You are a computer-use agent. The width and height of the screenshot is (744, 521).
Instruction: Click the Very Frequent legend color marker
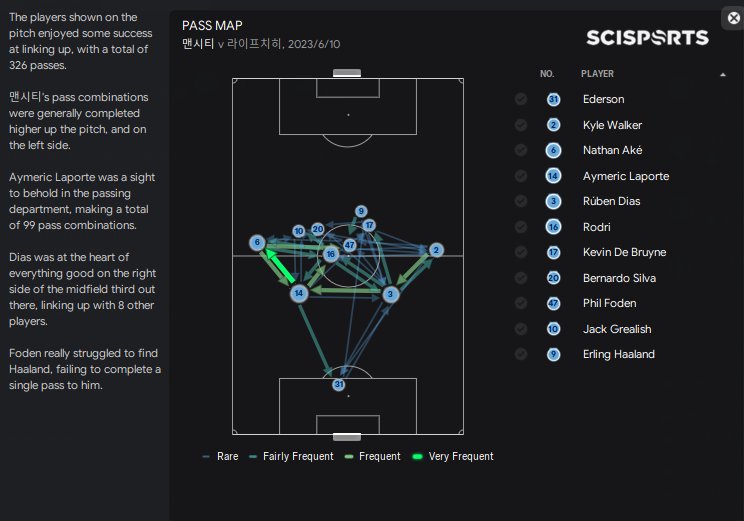click(x=418, y=456)
